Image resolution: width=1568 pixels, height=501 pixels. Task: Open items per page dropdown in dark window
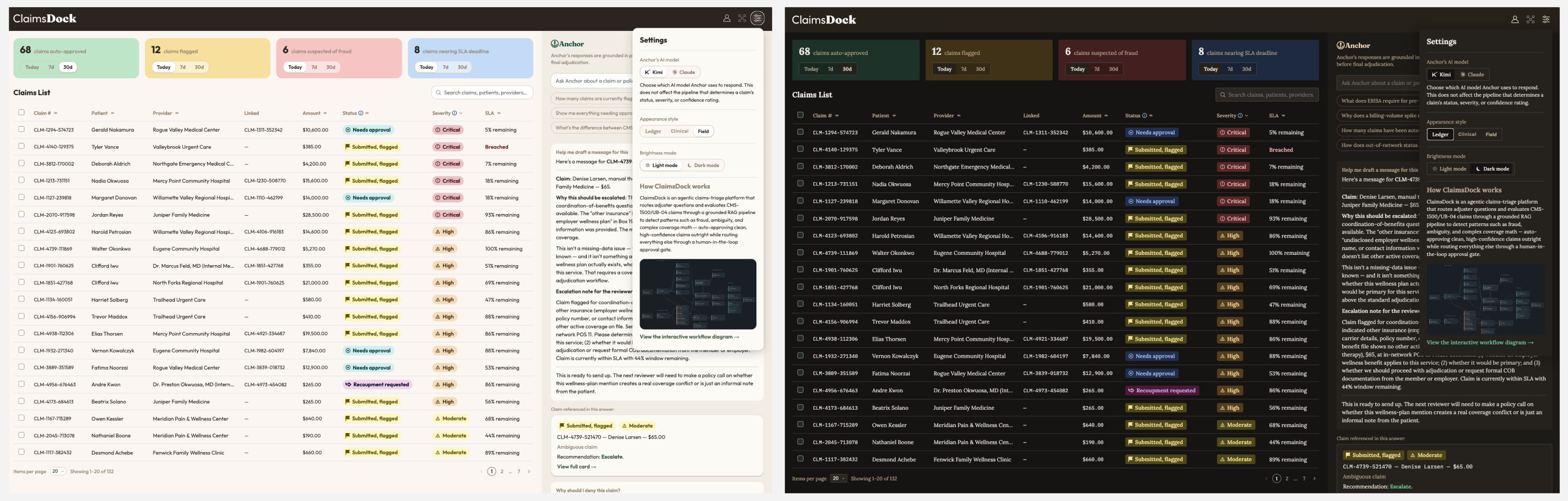838,478
